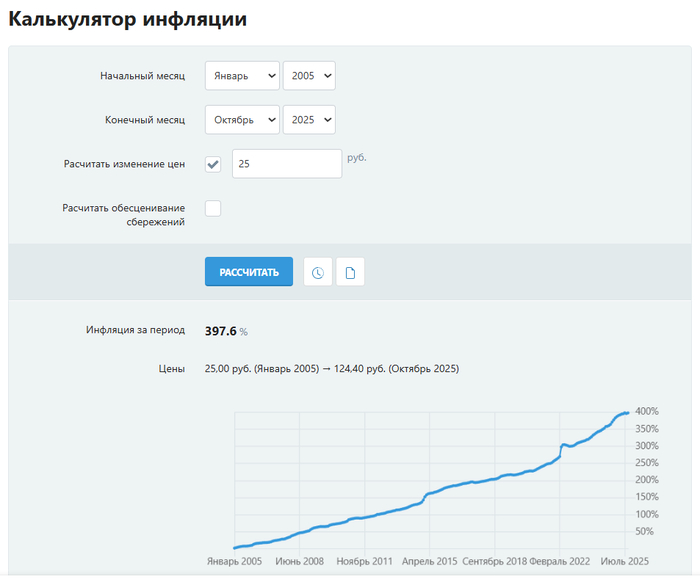Screen dimensions: 700x582
Task: Click the 'Июль 2025' chart axis label
Action: pos(626,561)
